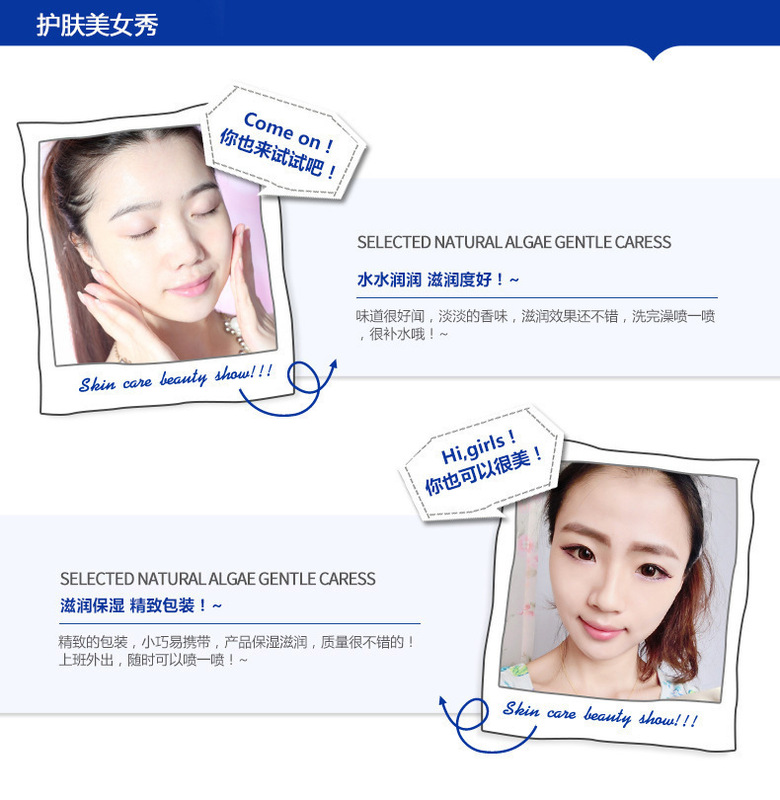780x800 pixels.
Task: Click the review text starting 精致的包装
Action: (x=237, y=651)
